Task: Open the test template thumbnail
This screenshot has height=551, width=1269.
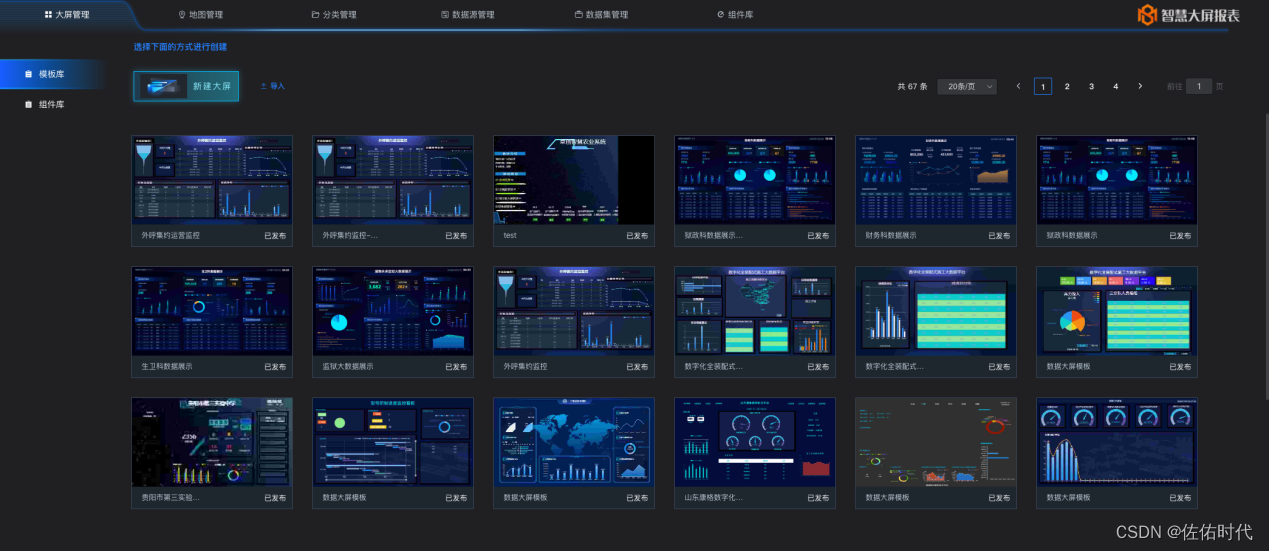Action: point(574,180)
